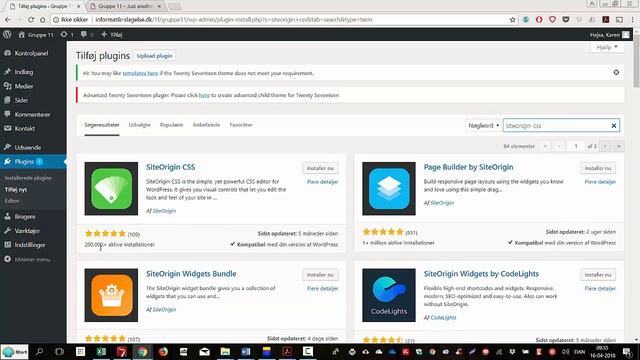Open SiteOrigin CSS title link
The image size is (640, 360).
point(171,167)
